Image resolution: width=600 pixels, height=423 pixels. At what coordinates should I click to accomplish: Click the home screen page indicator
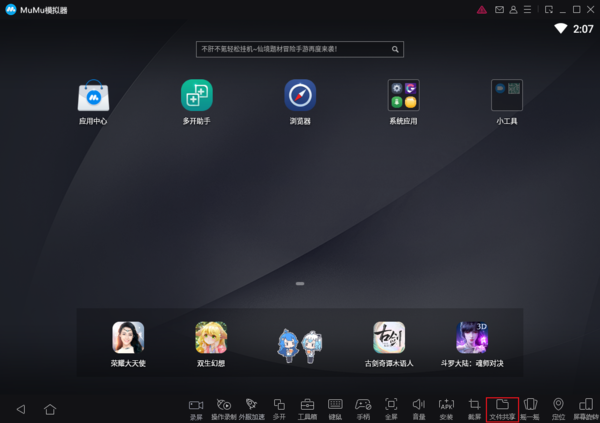(x=300, y=284)
